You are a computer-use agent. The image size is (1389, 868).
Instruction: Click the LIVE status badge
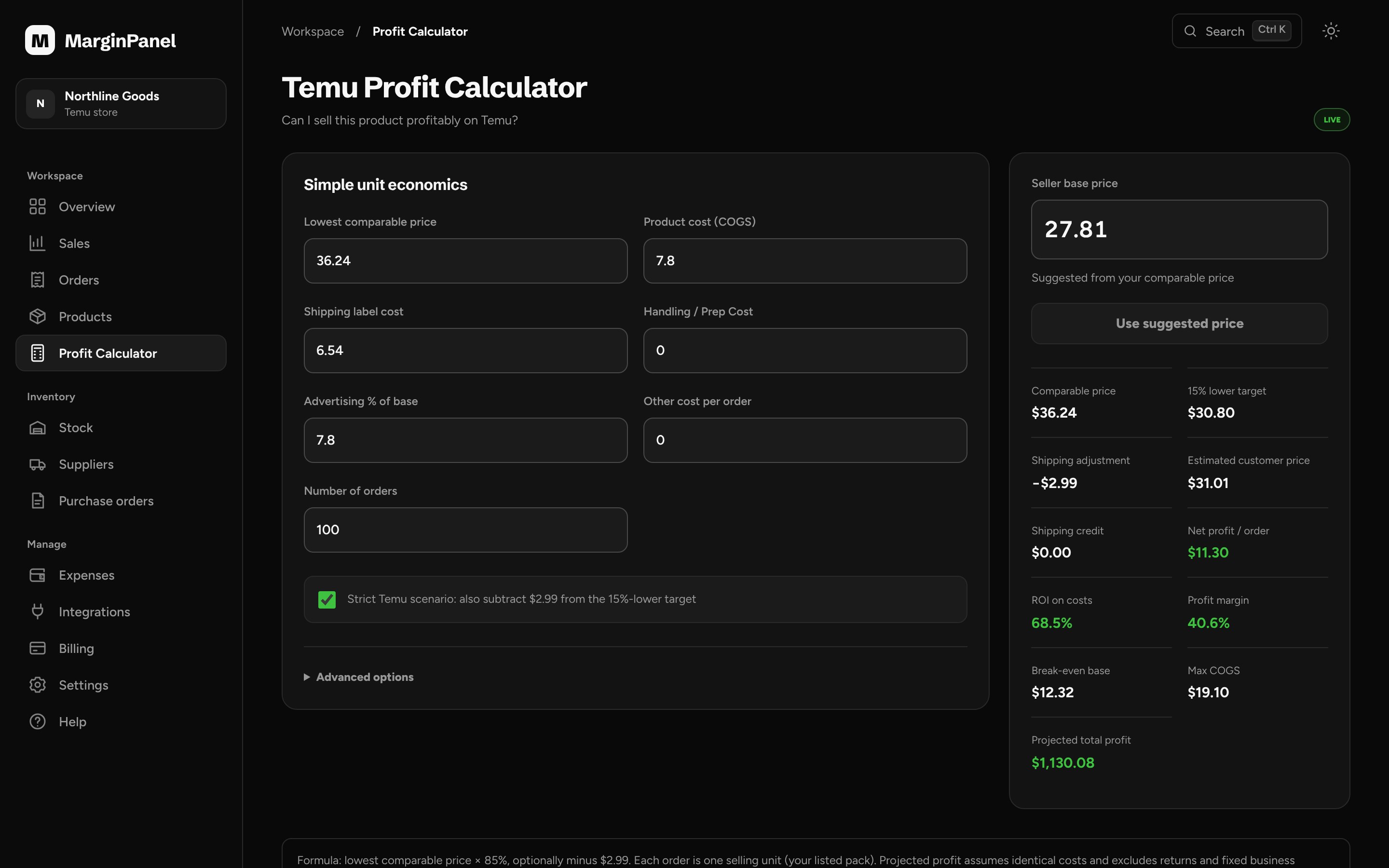click(x=1332, y=120)
